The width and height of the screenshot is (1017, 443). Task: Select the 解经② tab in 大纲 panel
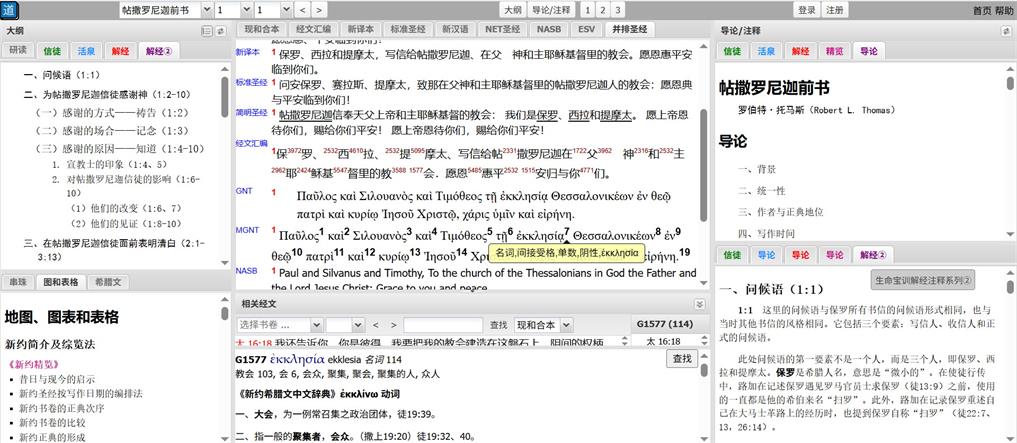coord(160,51)
